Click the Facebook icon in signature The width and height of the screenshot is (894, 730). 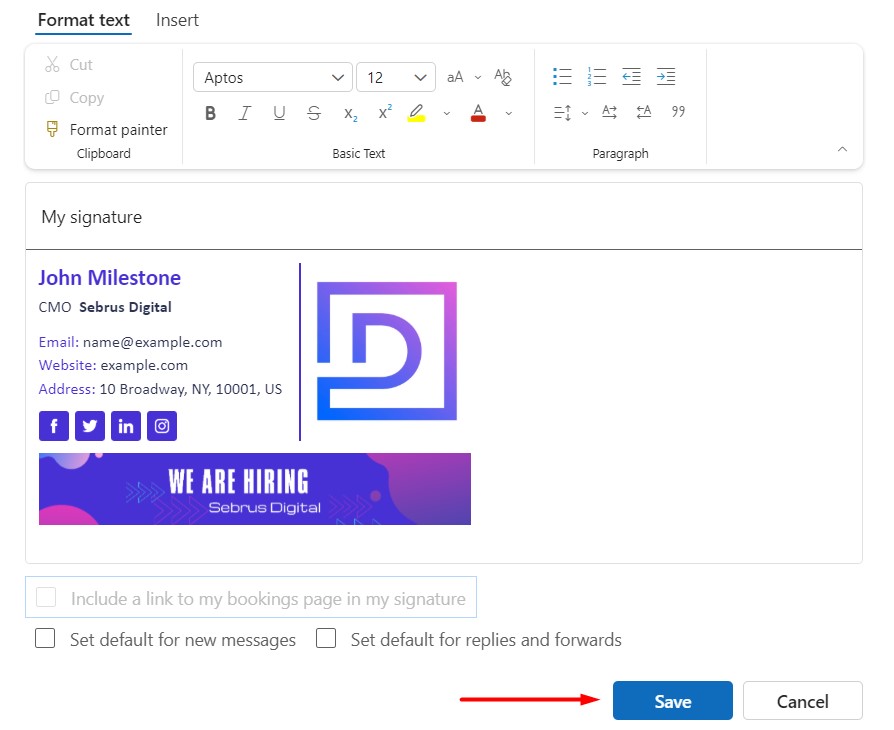click(54, 426)
